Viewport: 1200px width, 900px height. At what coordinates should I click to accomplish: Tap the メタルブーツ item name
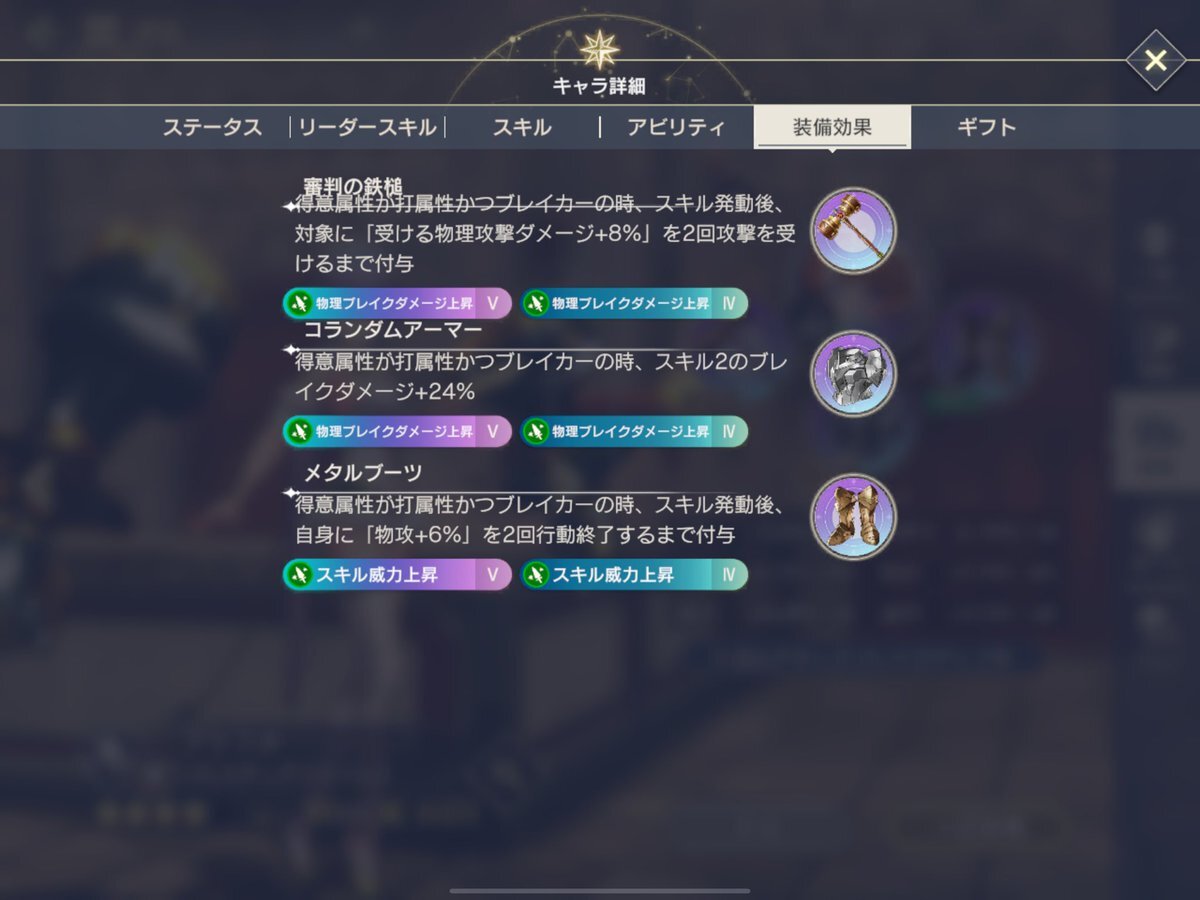tap(363, 472)
